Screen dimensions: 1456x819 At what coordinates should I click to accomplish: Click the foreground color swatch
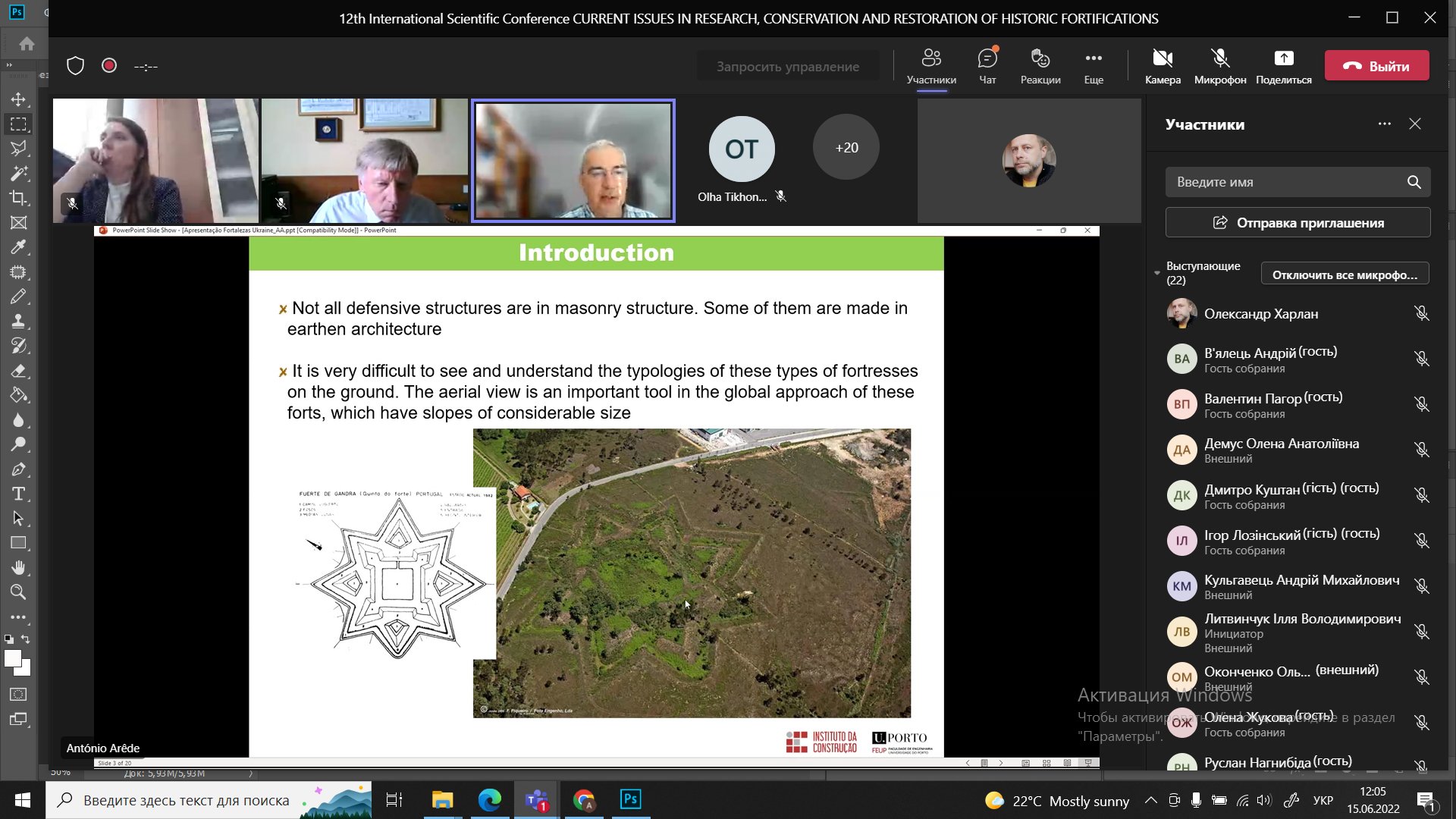tap(12, 659)
